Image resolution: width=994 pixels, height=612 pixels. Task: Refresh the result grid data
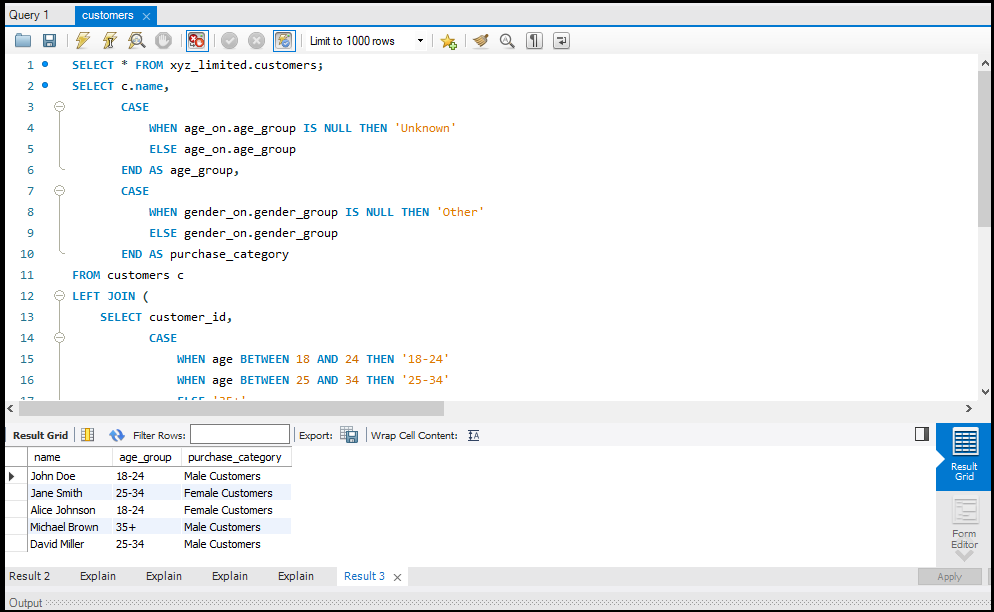[117, 435]
